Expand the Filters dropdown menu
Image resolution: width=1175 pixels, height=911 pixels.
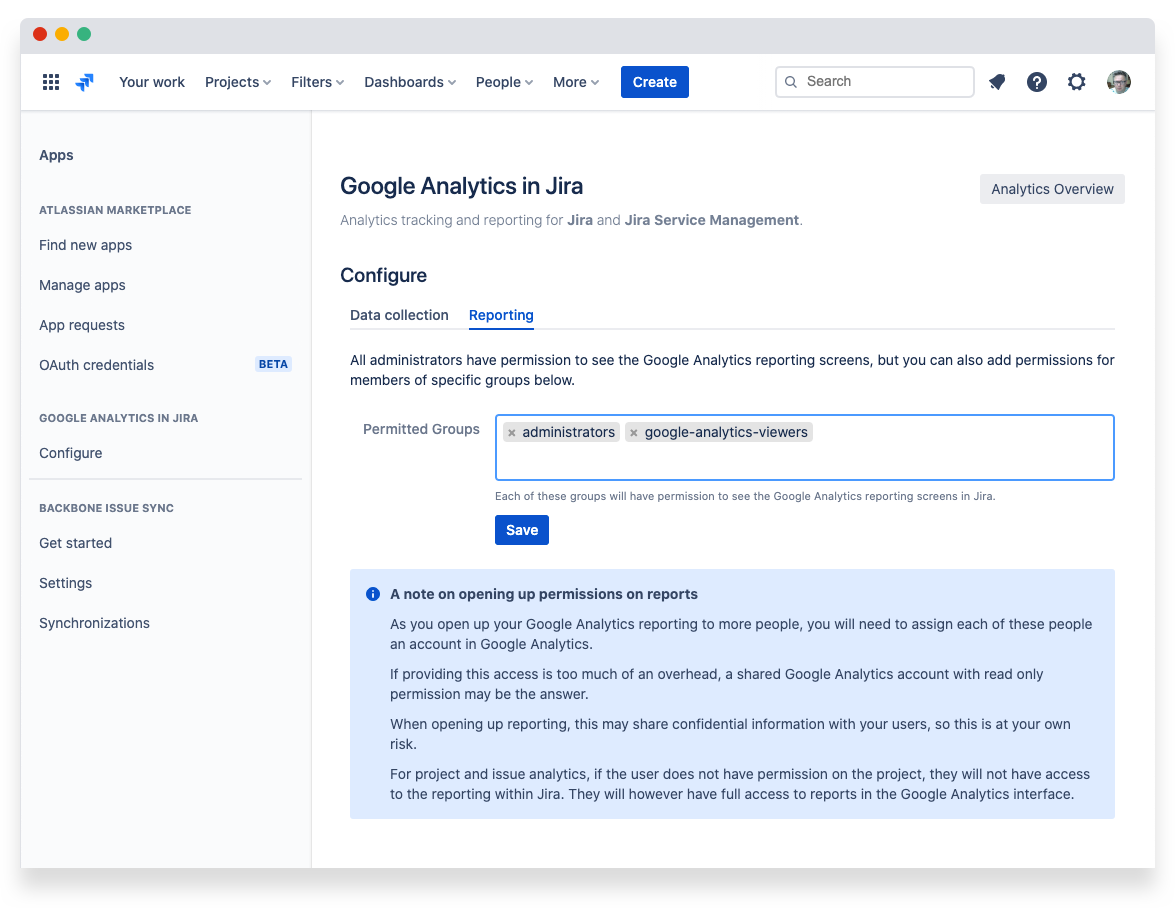pos(317,82)
